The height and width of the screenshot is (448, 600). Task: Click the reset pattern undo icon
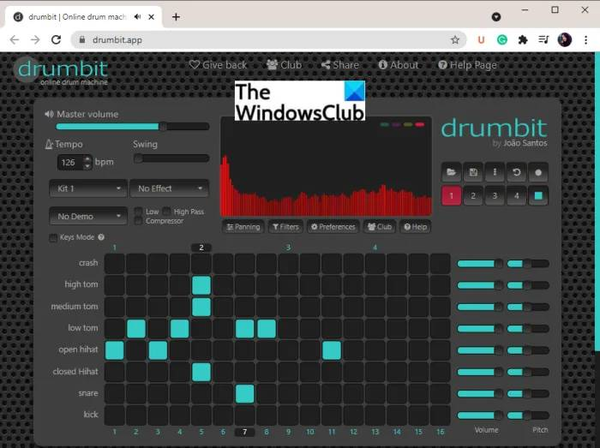(517, 173)
